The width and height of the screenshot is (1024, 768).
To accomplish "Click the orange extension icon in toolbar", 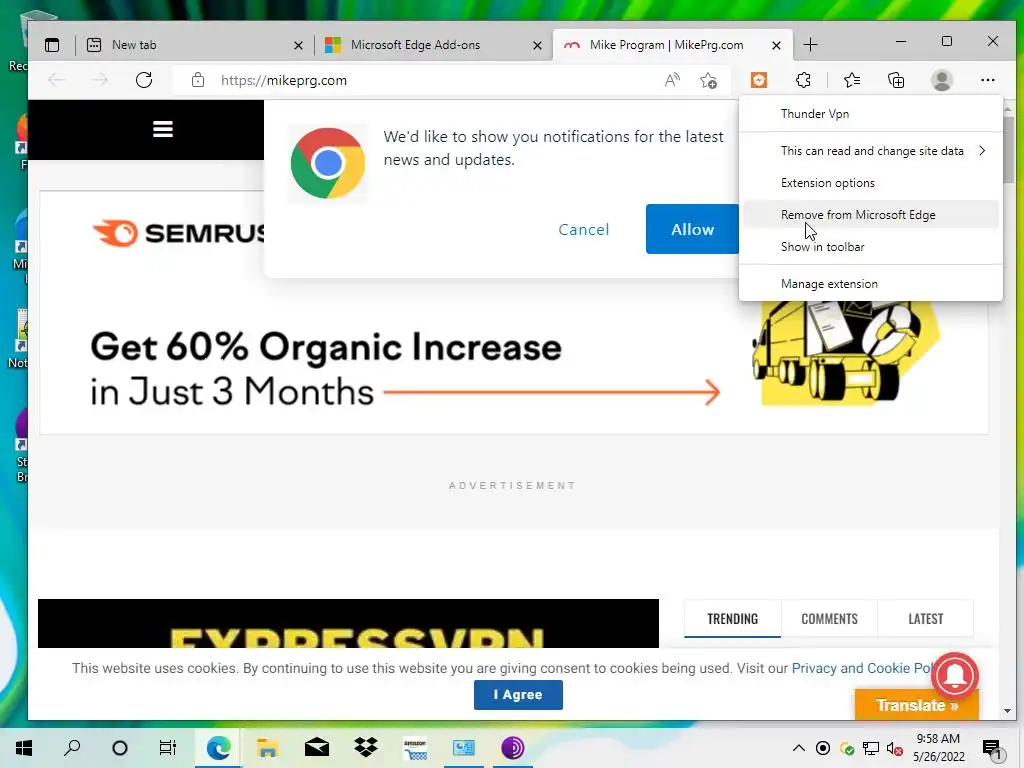I will pos(758,80).
